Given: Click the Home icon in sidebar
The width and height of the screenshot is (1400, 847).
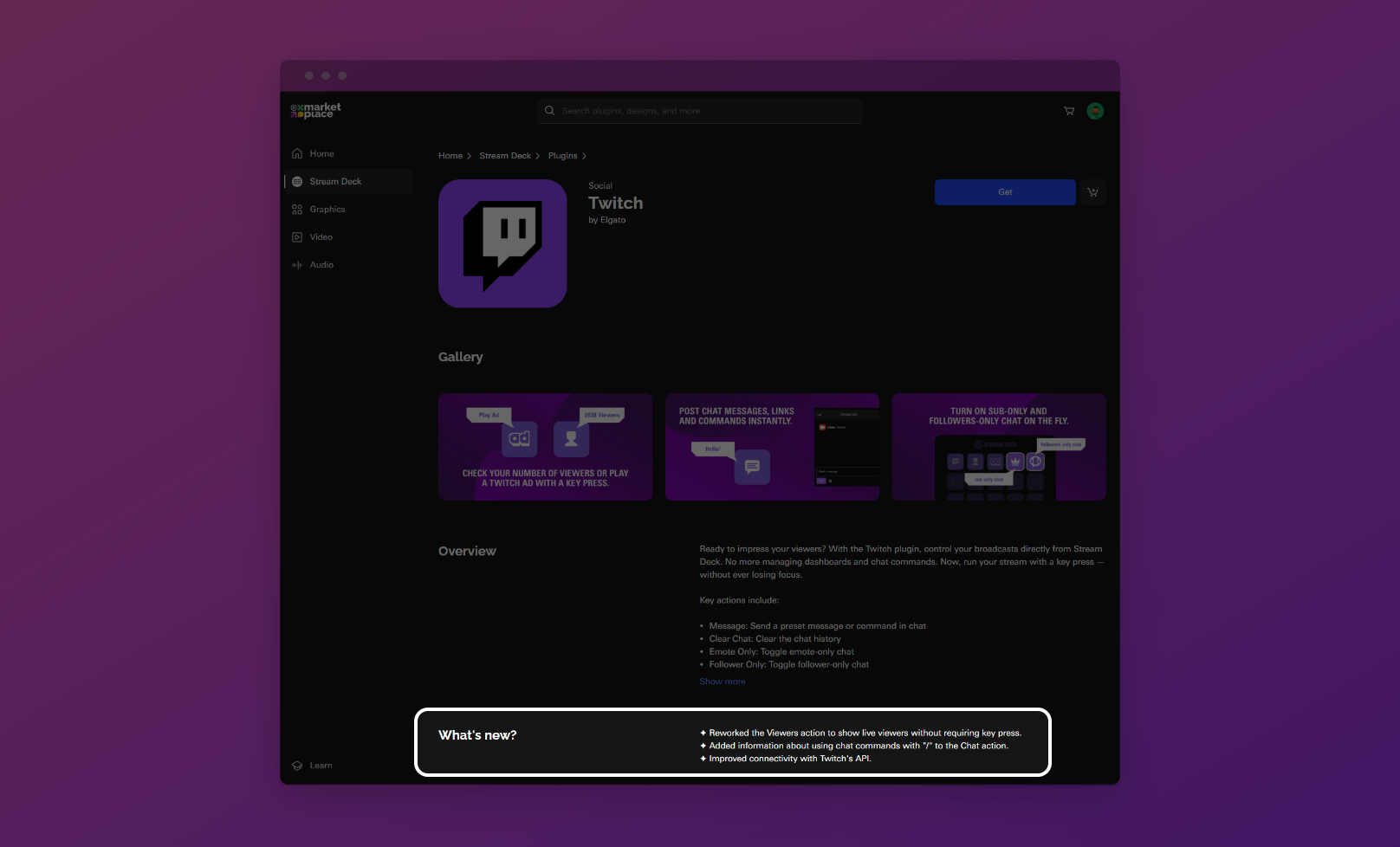Looking at the screenshot, I should [x=297, y=154].
